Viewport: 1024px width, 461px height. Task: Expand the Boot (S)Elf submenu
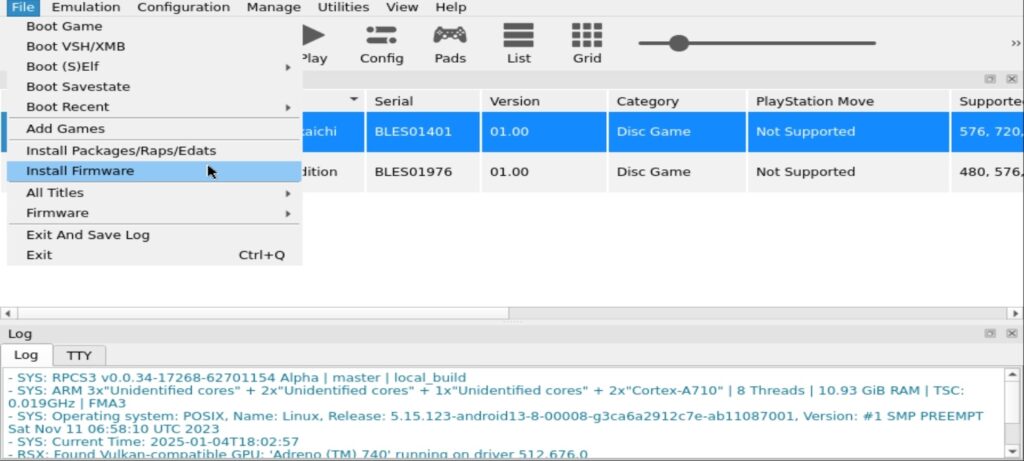(154, 67)
